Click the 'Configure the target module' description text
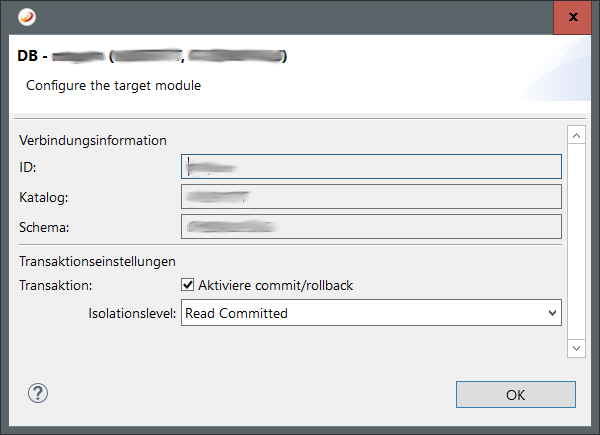Image resolution: width=600 pixels, height=435 pixels. (113, 86)
